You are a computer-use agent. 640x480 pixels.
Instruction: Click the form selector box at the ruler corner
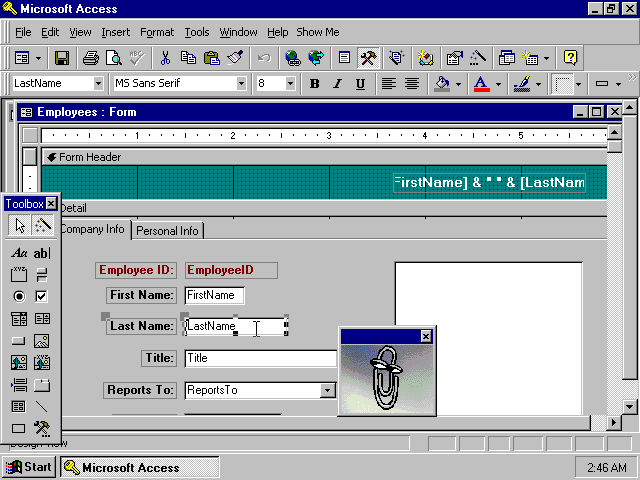pyautogui.click(x=30, y=136)
